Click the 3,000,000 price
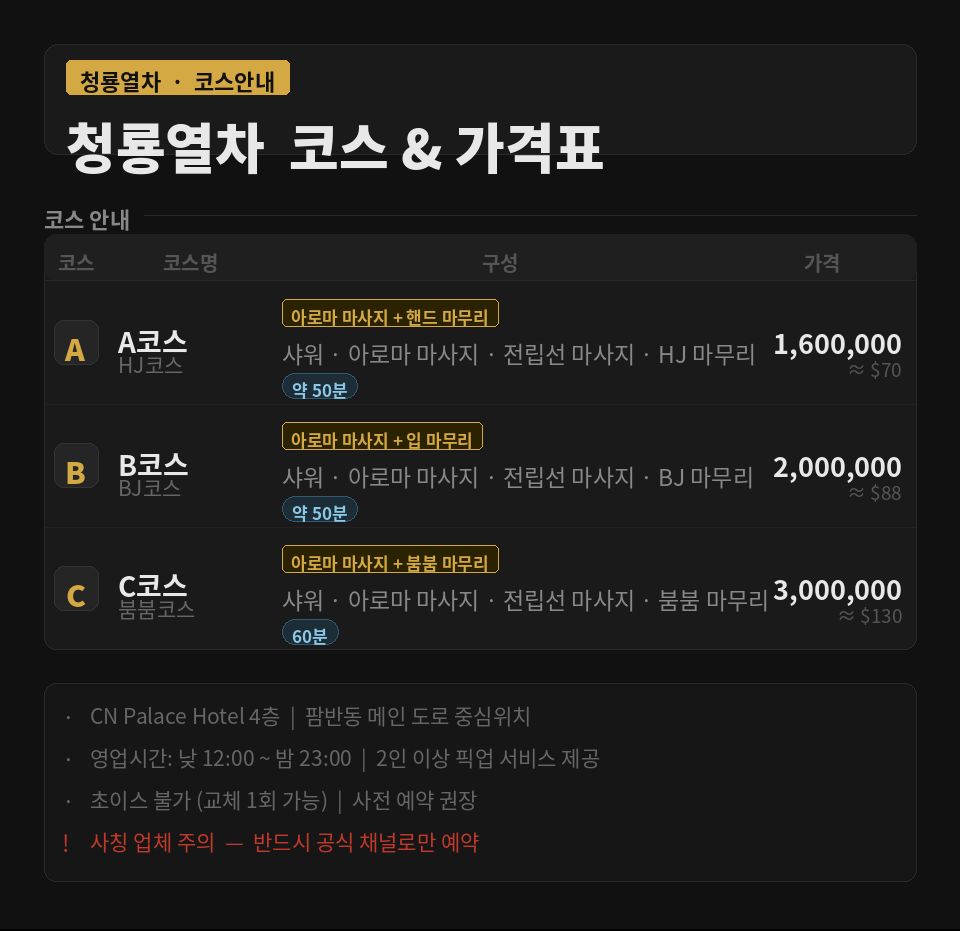 837,591
